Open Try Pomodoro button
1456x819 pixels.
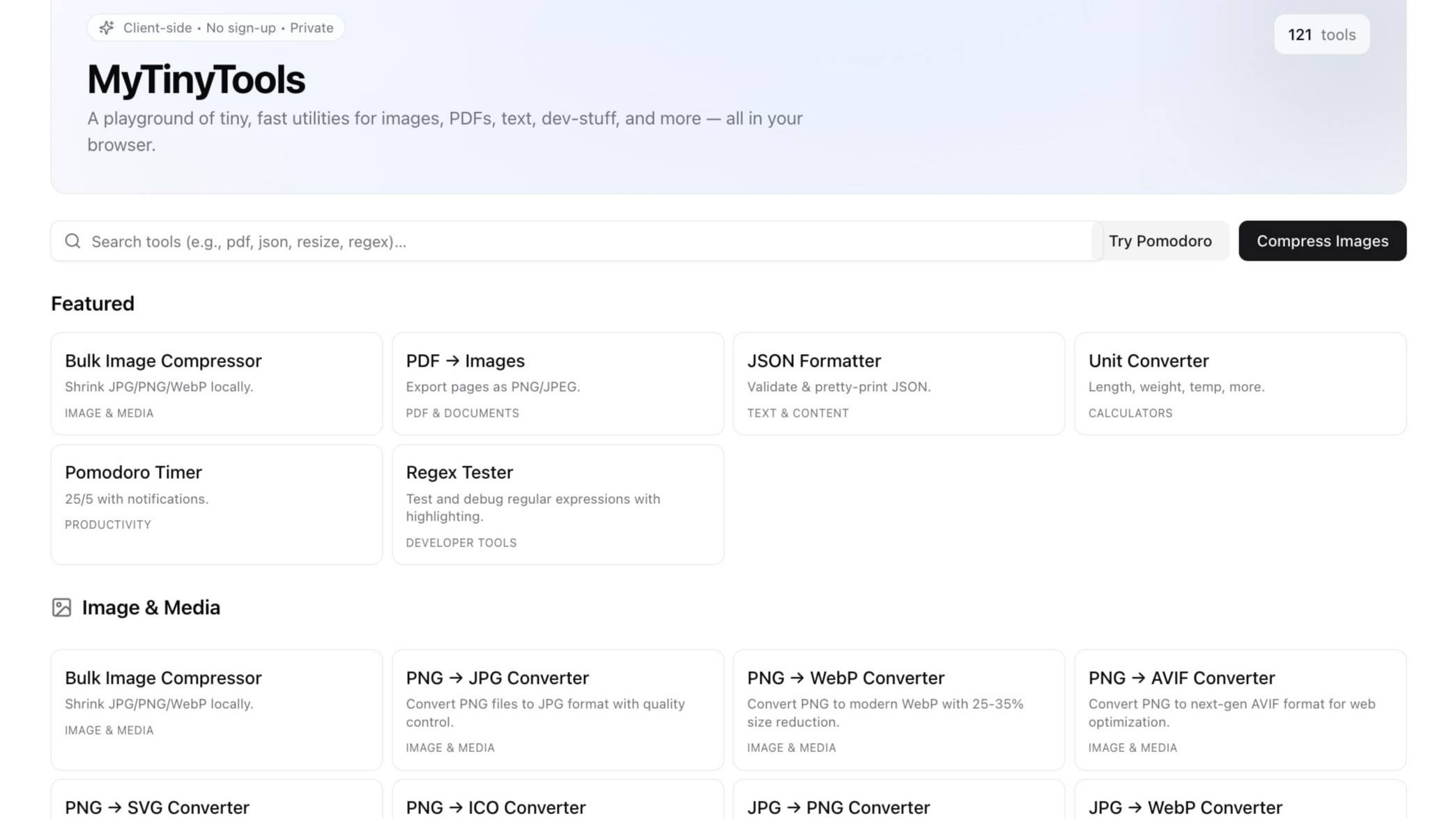1160,241
